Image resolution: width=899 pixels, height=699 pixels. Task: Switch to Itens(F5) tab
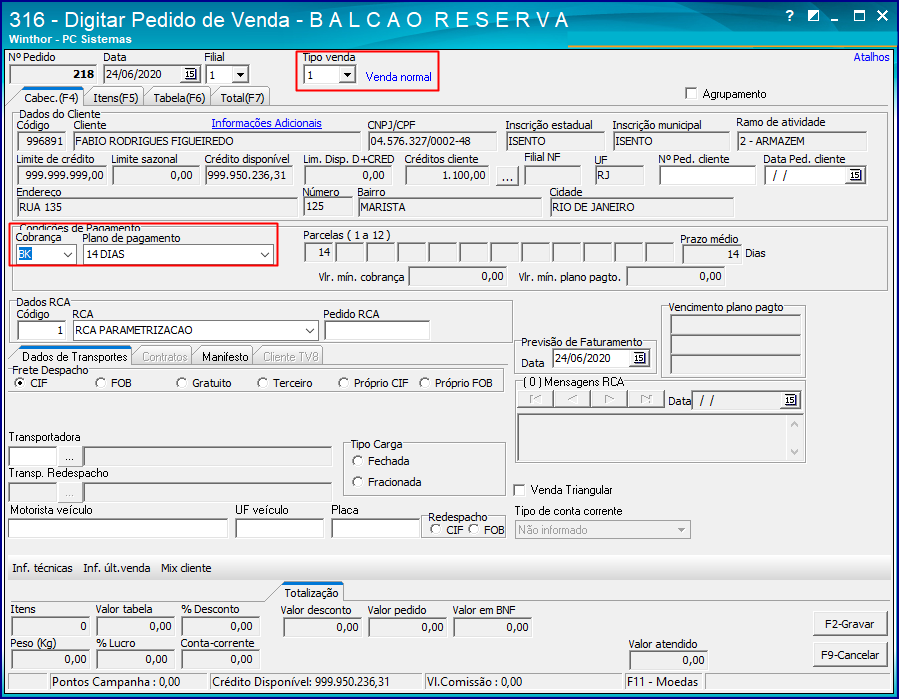tap(116, 98)
